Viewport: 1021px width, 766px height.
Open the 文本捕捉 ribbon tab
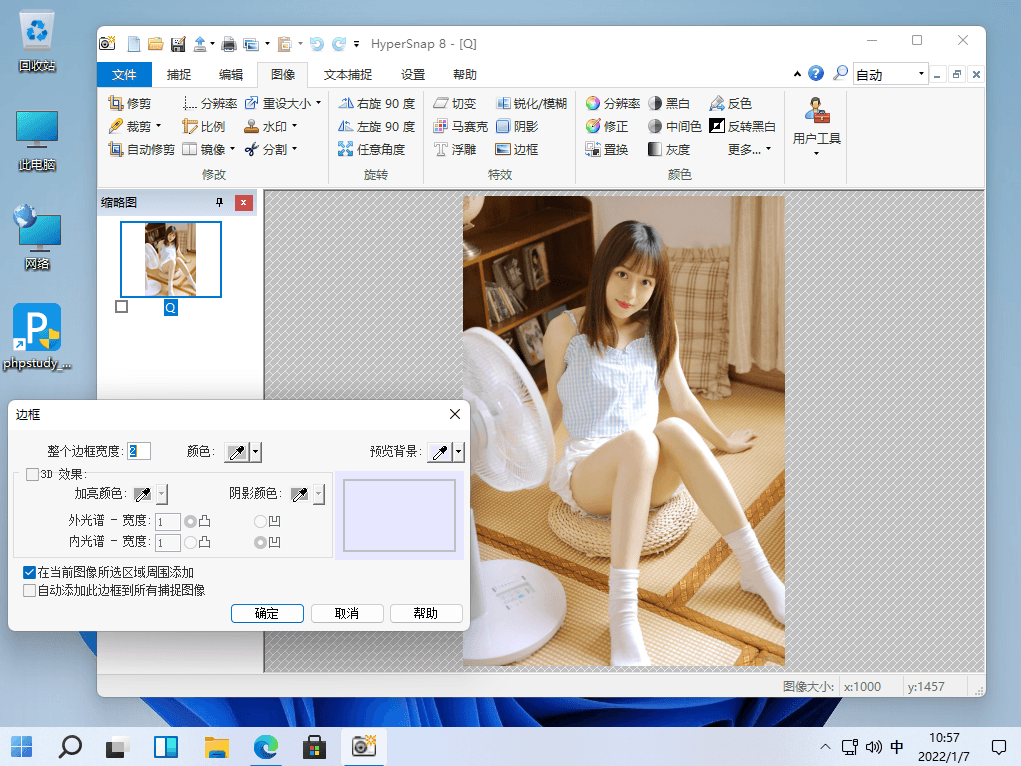click(348, 75)
